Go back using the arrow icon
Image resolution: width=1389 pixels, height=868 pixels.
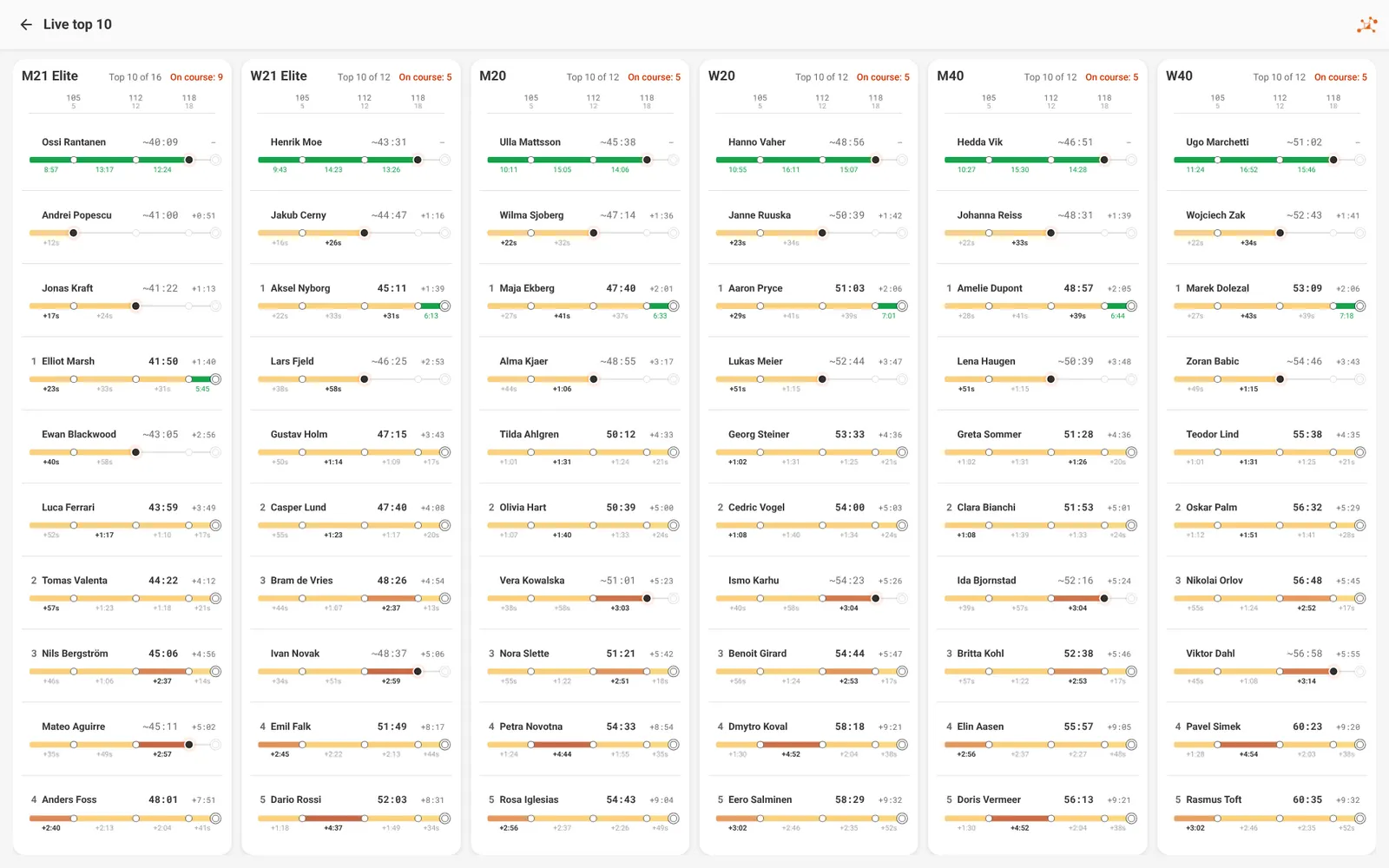[26, 24]
